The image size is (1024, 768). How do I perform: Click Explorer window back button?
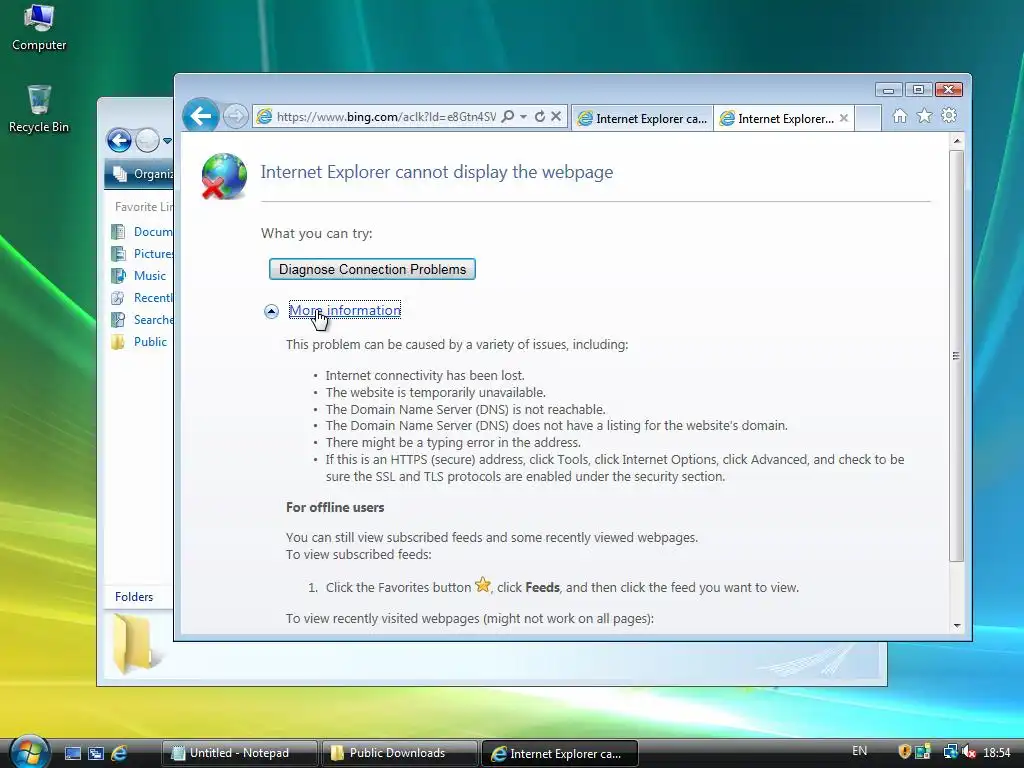coord(120,140)
